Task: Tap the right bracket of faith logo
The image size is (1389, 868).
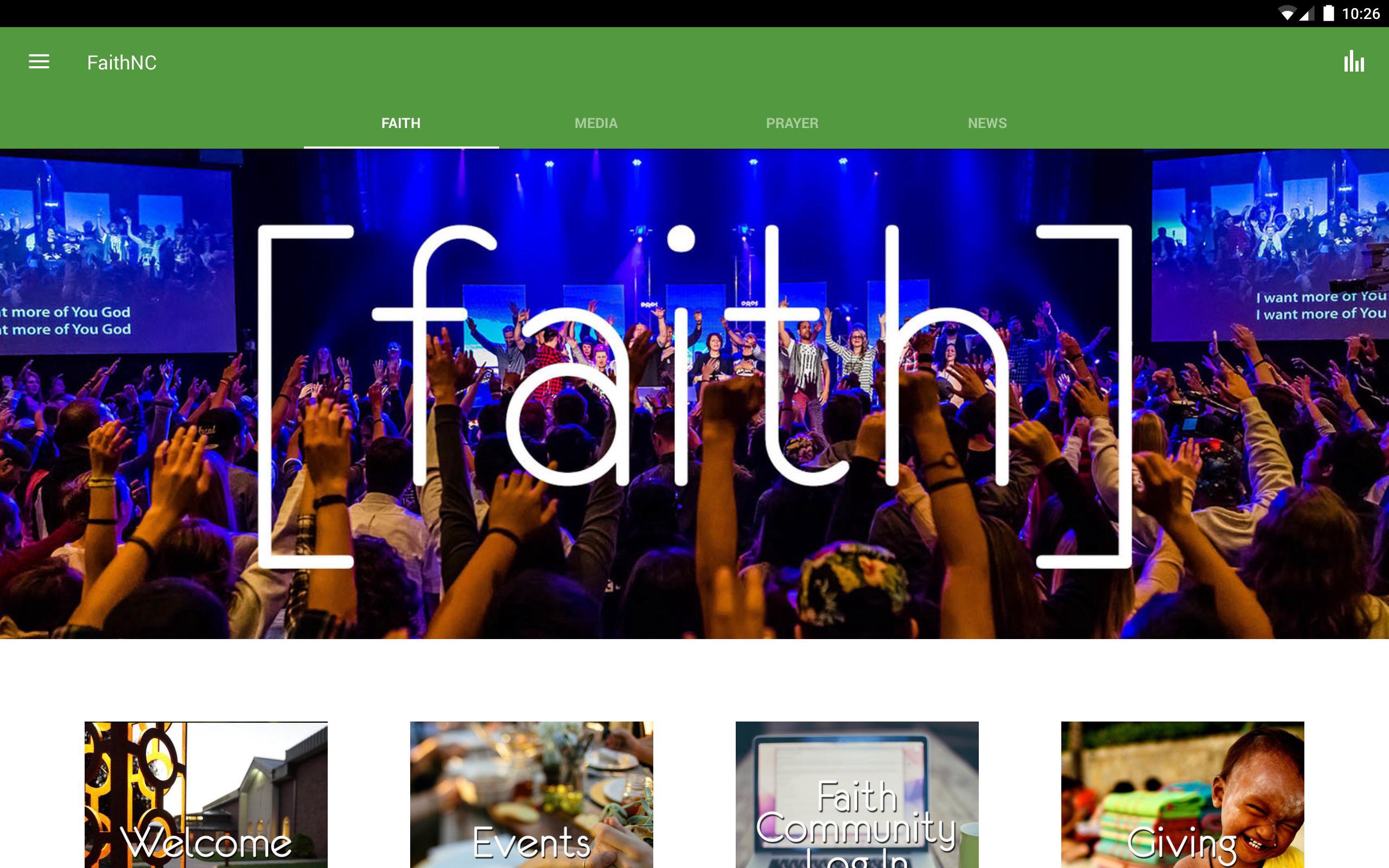Action: click(x=1084, y=396)
